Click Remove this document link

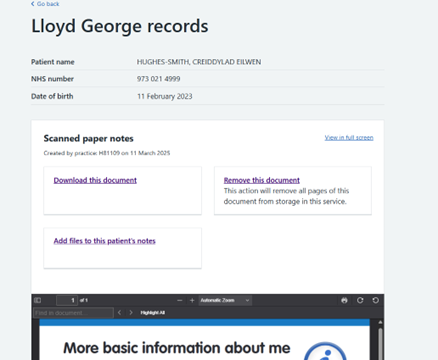tap(262, 180)
